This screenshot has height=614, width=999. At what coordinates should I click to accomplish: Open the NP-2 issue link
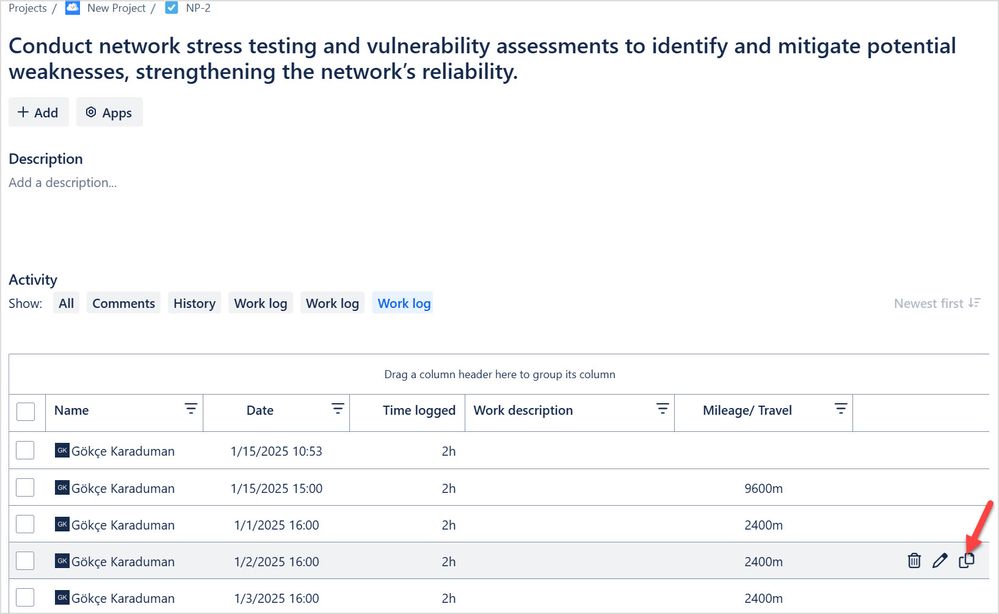[198, 8]
